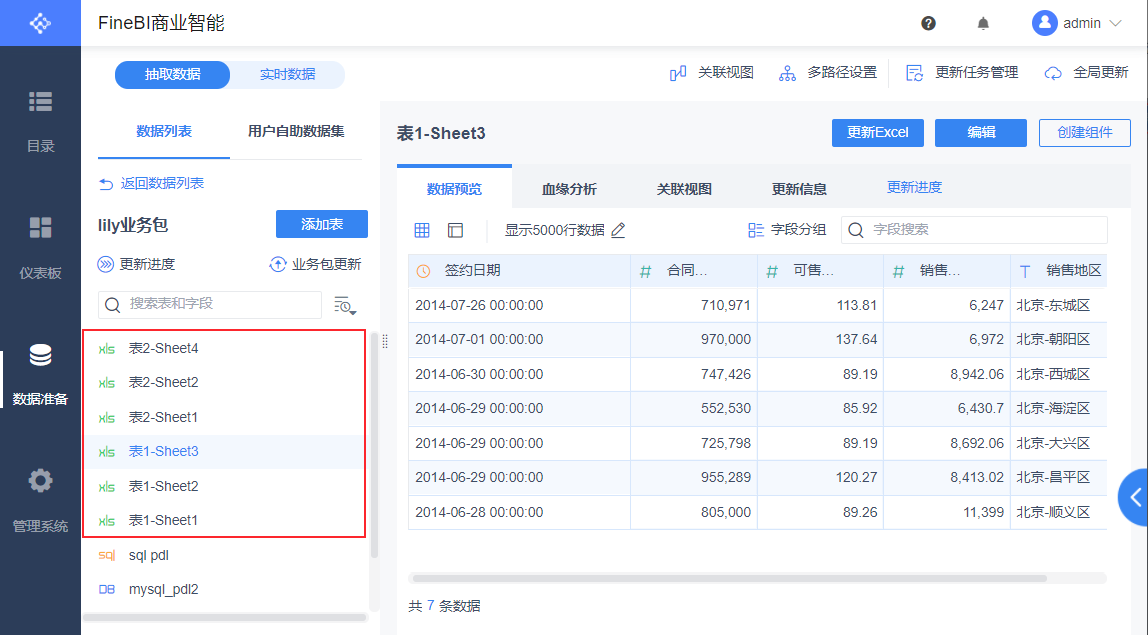Viewport: 1148px width, 635px height.
Task: Click the 更新进度 icon under lily业务包
Action: click(105, 264)
